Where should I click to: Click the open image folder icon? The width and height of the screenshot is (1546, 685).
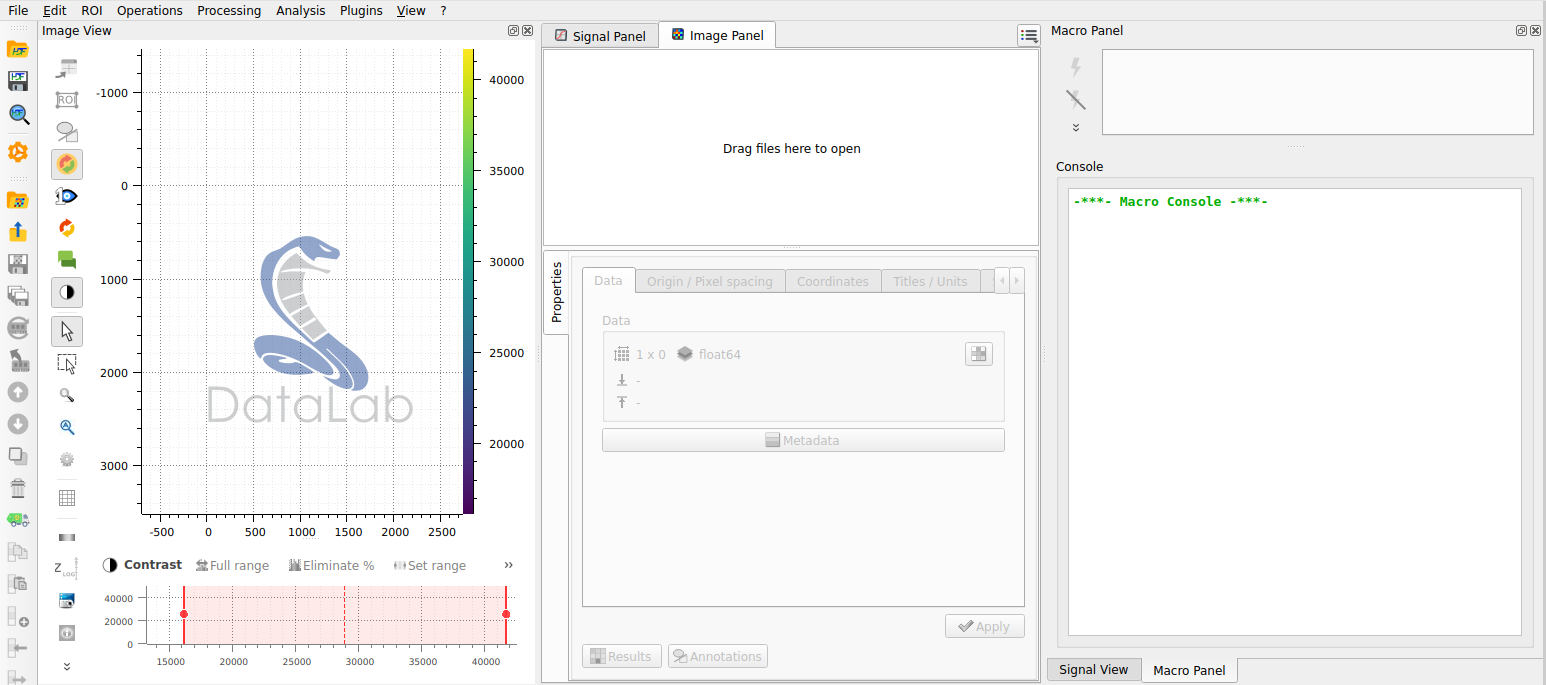18,200
